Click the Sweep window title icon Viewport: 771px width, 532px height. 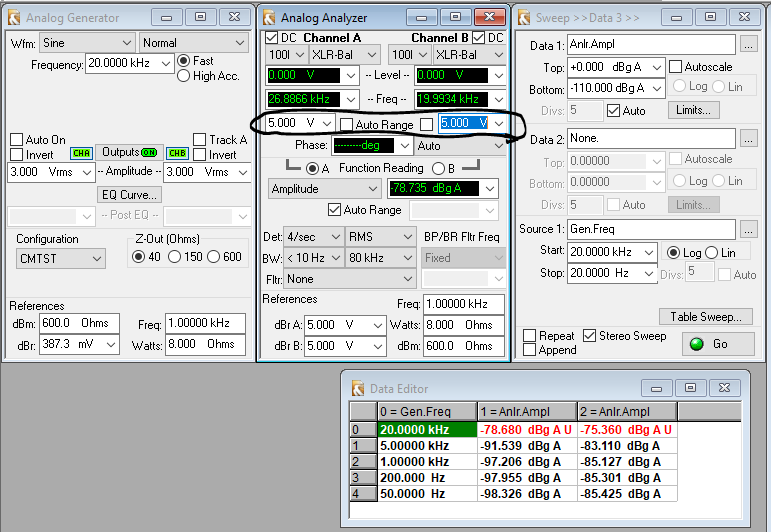[524, 18]
